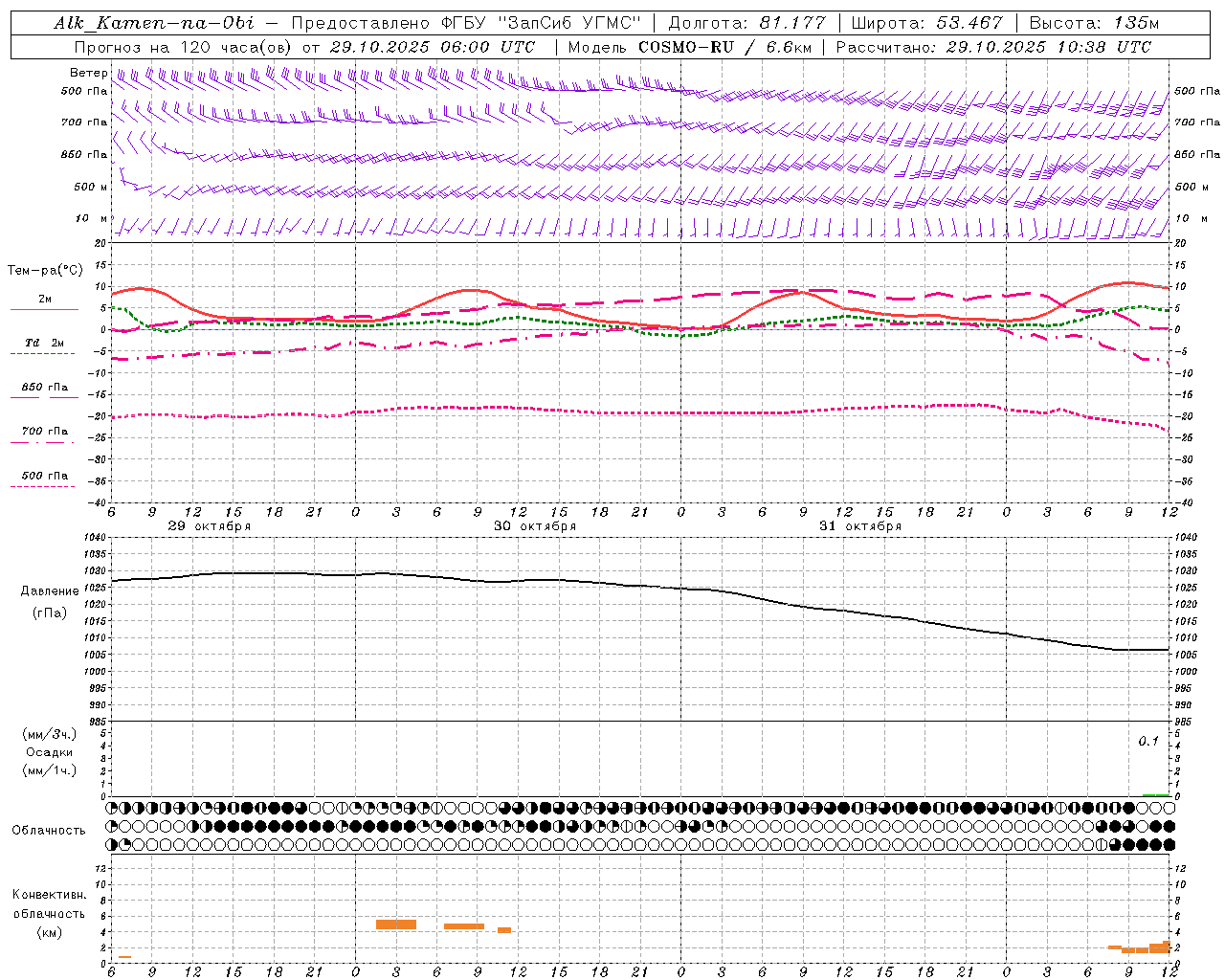Click the 31 октября date label
This screenshot has height=980, width=1225.
pos(860,526)
